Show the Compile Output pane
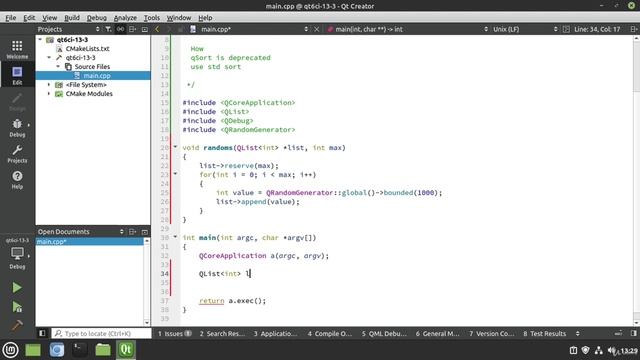Screen dimensions: 640x360 [x=329, y=333]
